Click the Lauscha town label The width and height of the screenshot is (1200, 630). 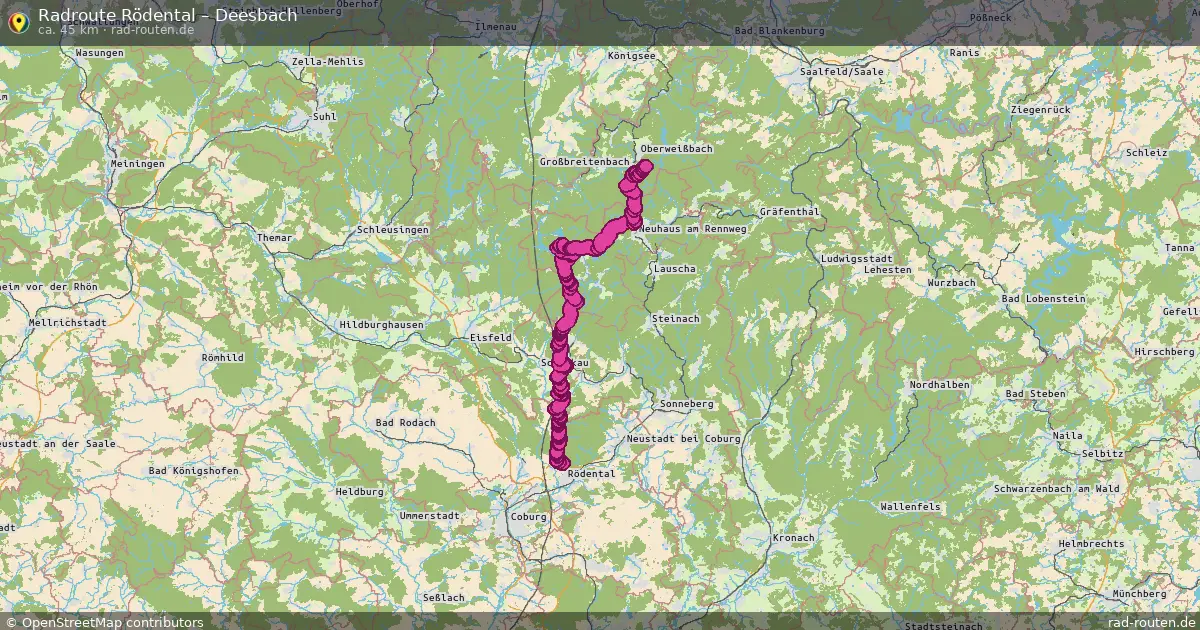(675, 269)
